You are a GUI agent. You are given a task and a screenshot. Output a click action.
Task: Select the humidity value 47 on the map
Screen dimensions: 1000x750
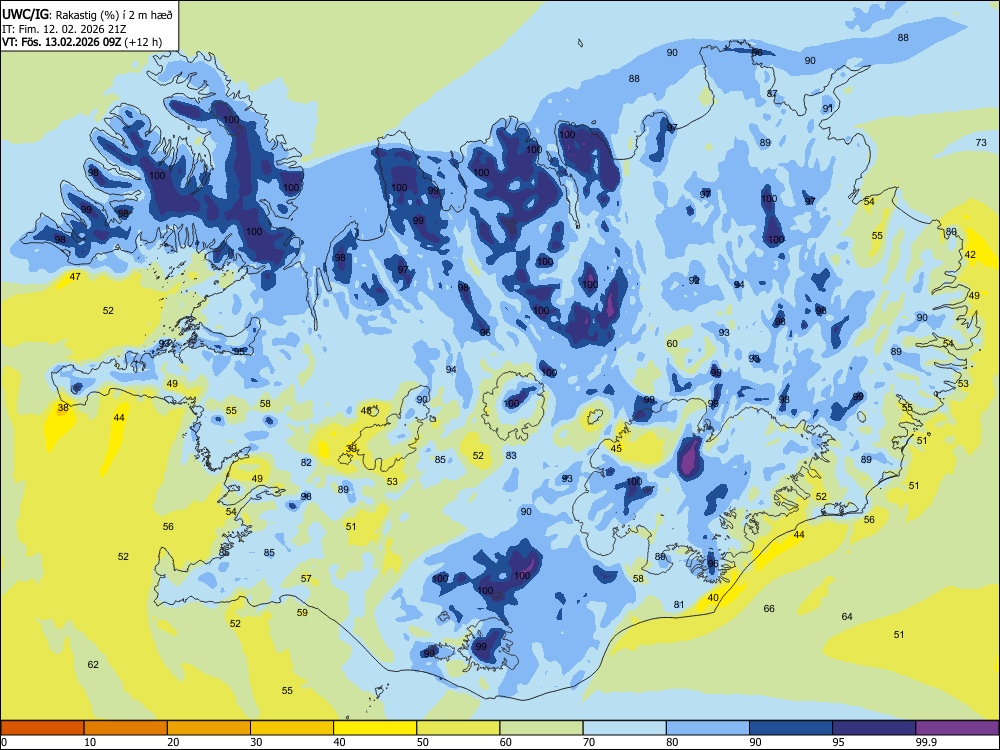pyautogui.click(x=75, y=277)
